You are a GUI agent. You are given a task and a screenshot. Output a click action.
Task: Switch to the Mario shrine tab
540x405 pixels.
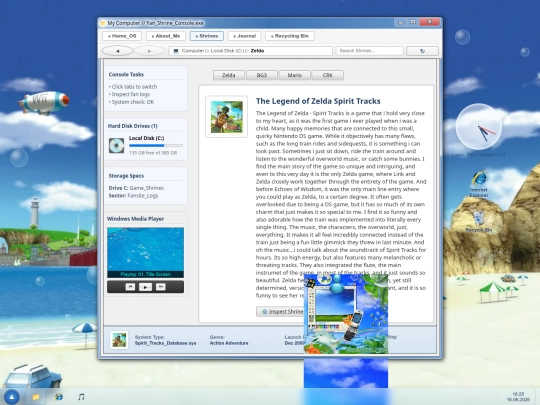[295, 75]
